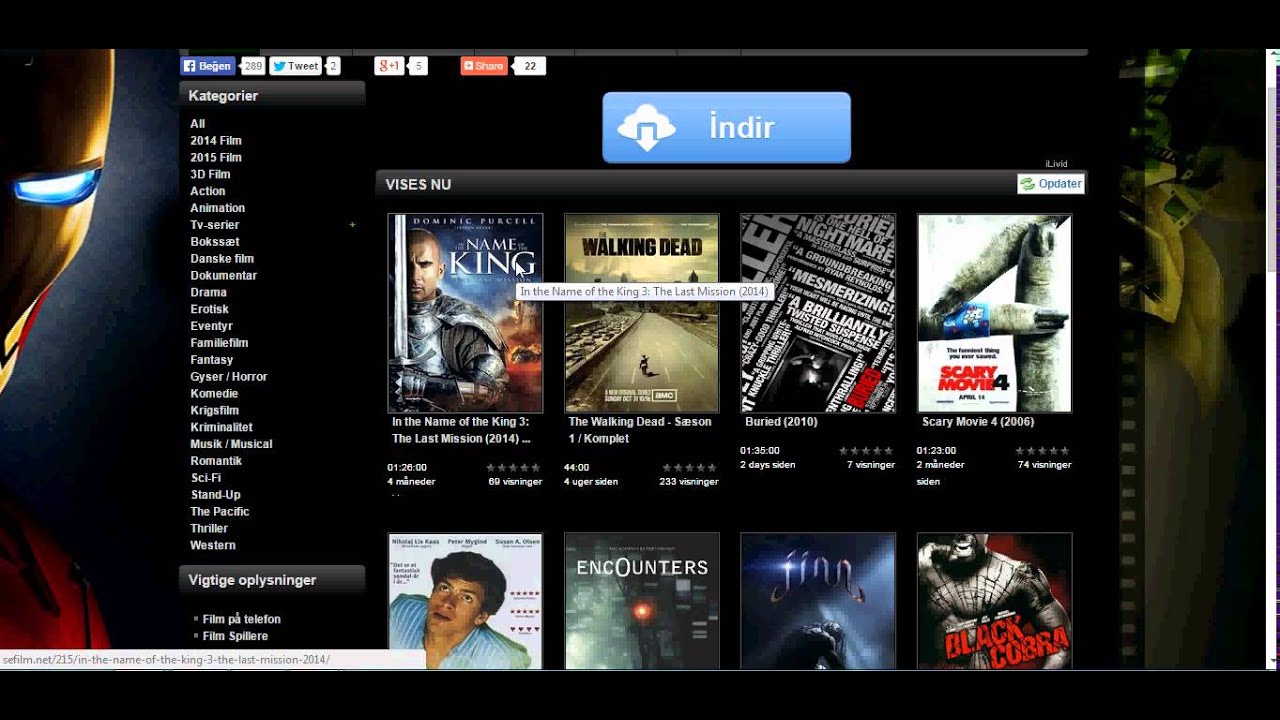
Task: Open the Familiefilm category
Action: (x=220, y=343)
